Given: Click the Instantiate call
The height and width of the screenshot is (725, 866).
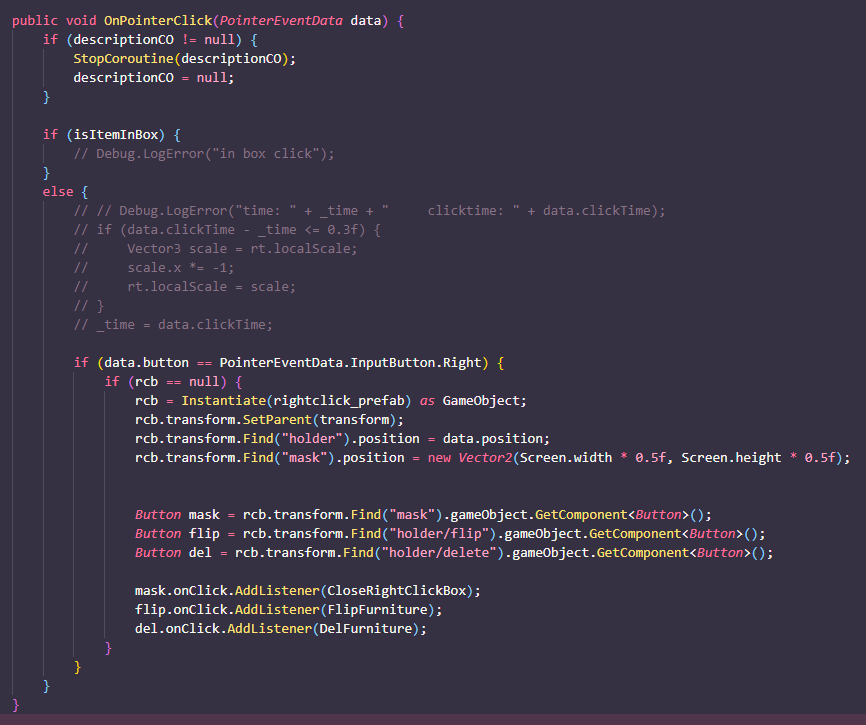Looking at the screenshot, I should point(224,401).
